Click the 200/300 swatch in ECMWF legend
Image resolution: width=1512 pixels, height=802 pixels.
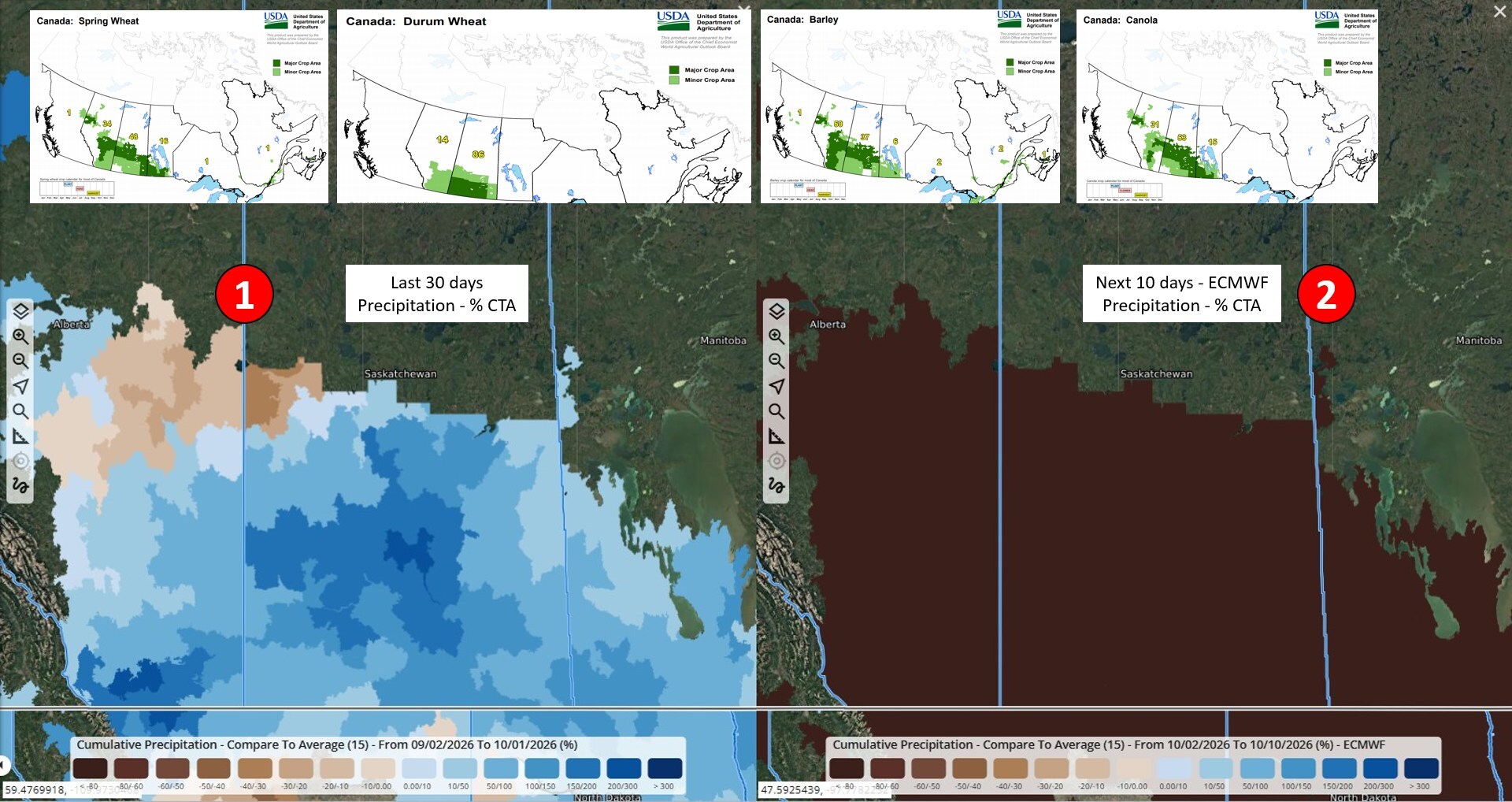click(1380, 768)
